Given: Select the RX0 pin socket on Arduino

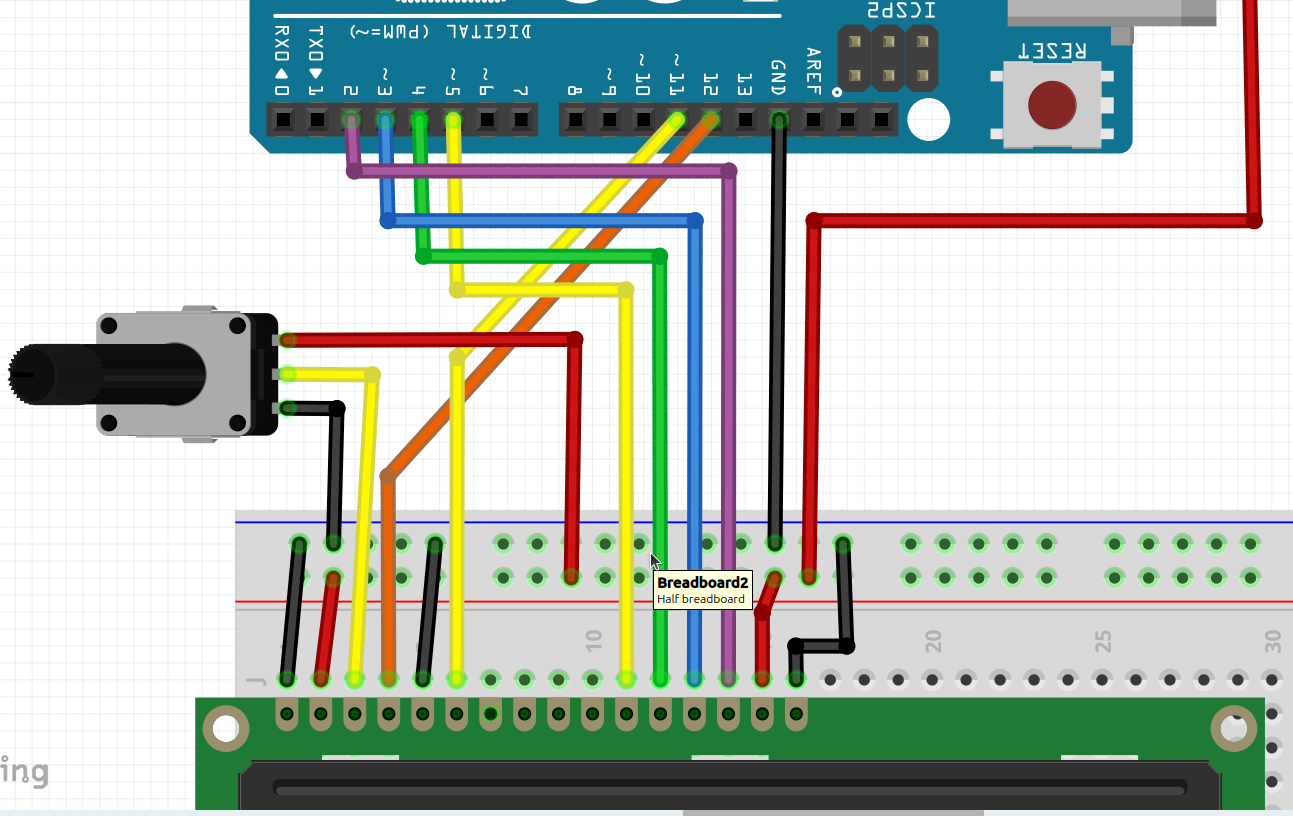Looking at the screenshot, I should (x=283, y=121).
